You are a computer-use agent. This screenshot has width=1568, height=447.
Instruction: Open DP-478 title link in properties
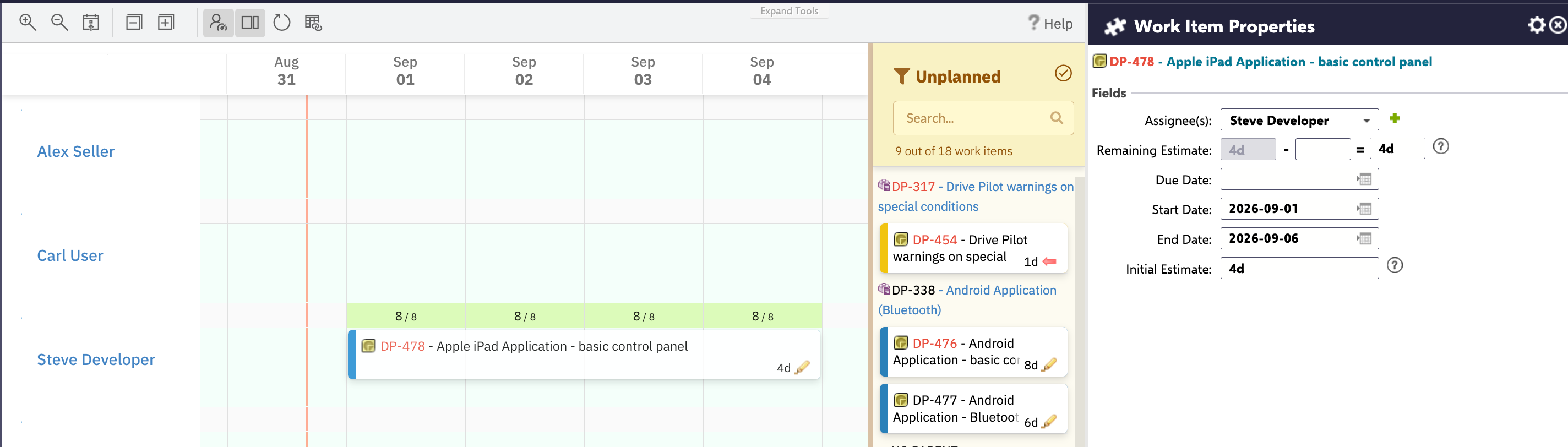point(1270,62)
